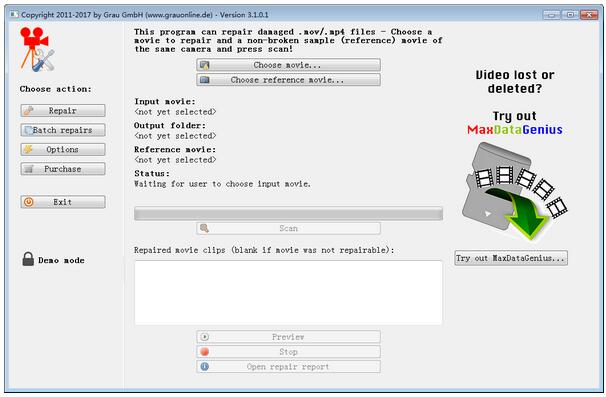The width and height of the screenshot is (606, 397).
Task: Exit the application with Exit button
Action: pyautogui.click(x=63, y=202)
